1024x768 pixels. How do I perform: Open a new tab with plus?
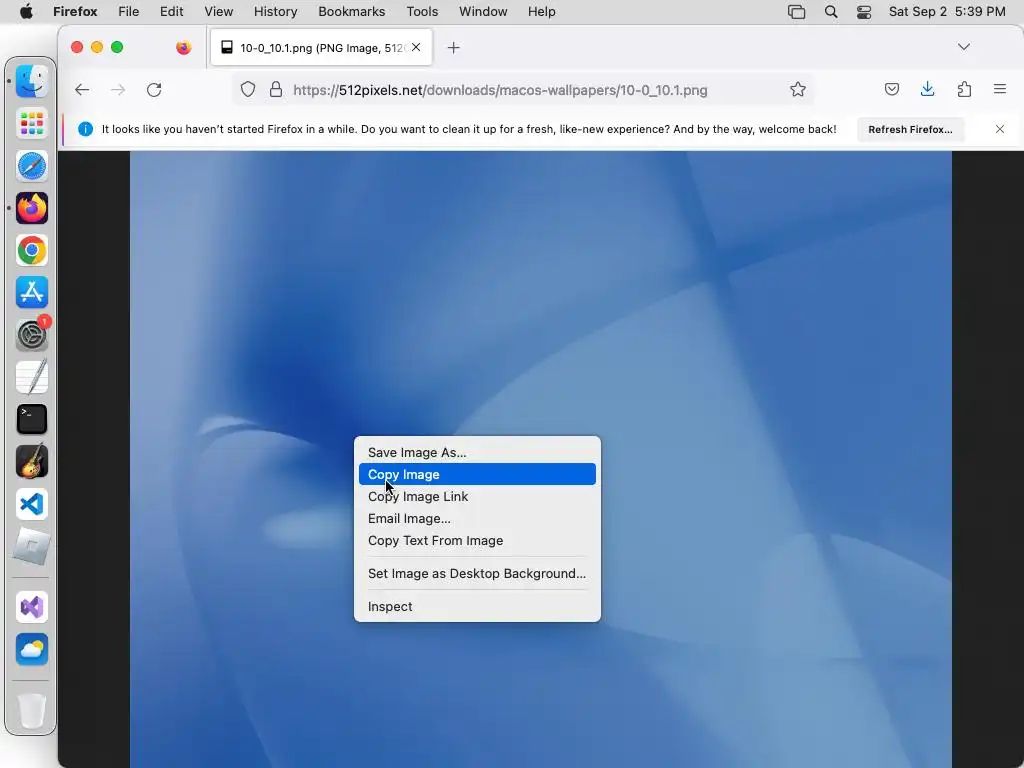click(453, 48)
